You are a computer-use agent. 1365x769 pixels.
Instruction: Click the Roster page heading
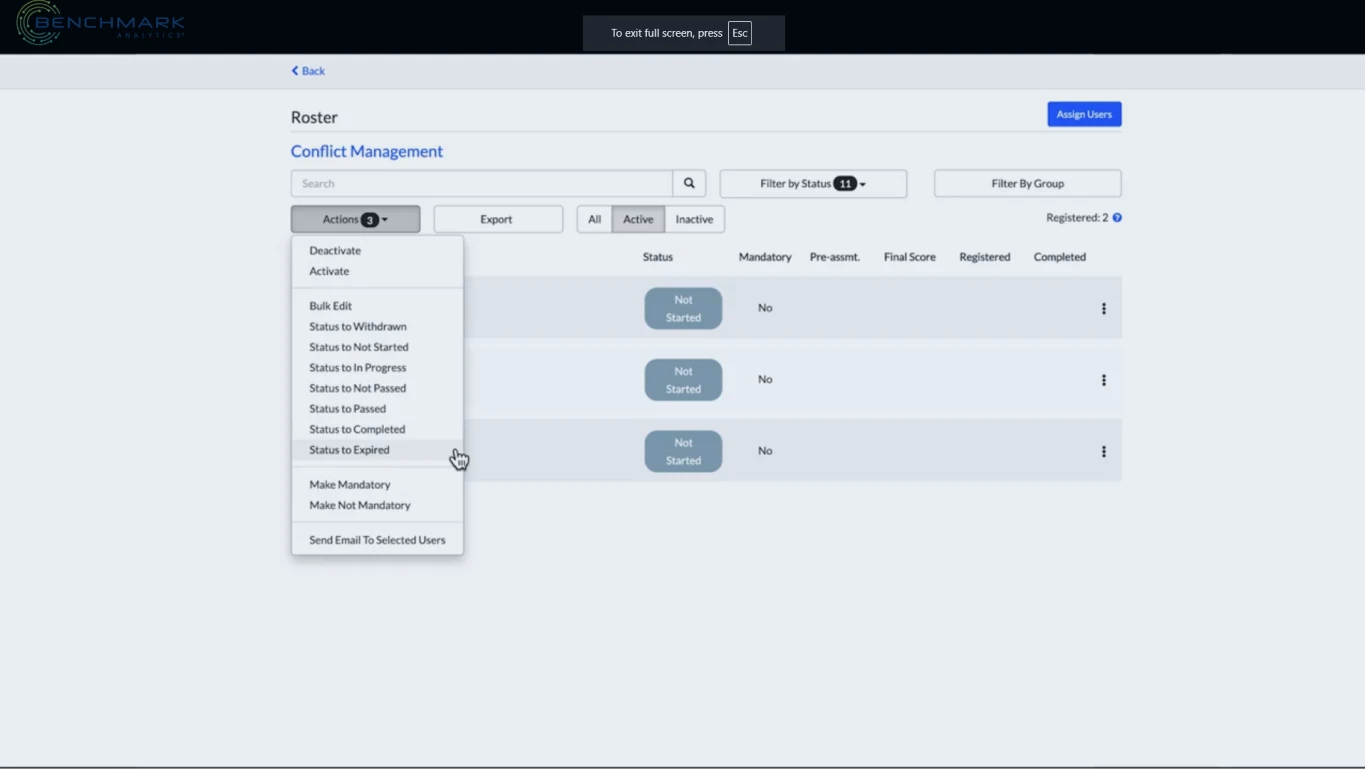click(x=314, y=117)
